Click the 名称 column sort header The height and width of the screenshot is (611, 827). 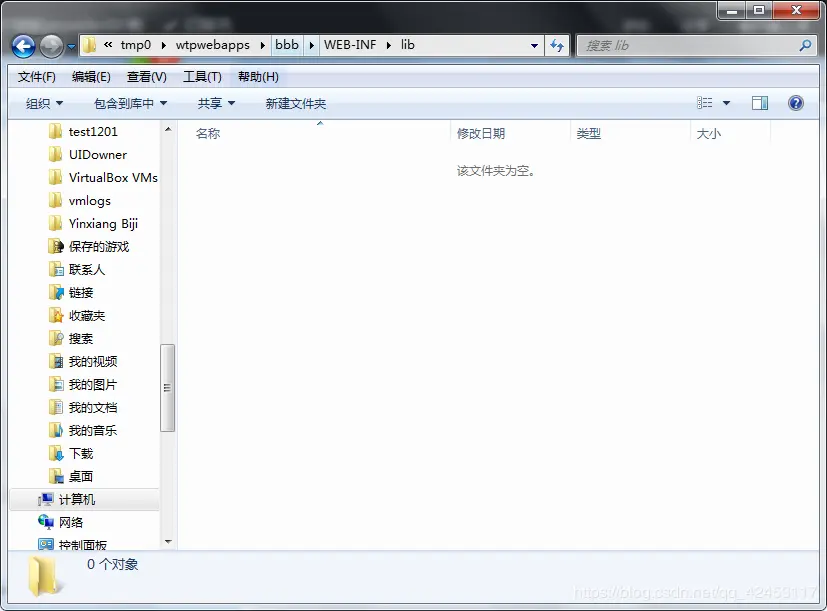(208, 133)
